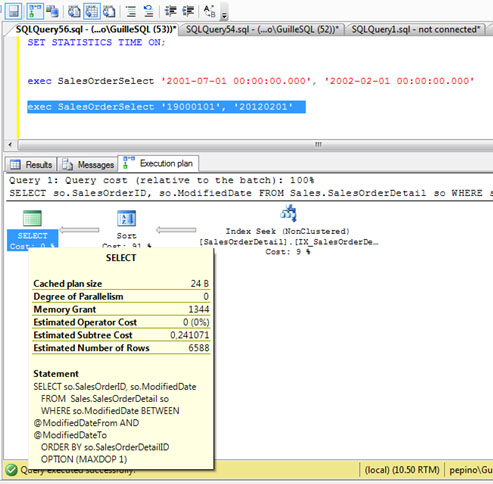Open toolbar options overflow arrow
Viewport: 493px width, 484px height.
click(x=224, y=15)
